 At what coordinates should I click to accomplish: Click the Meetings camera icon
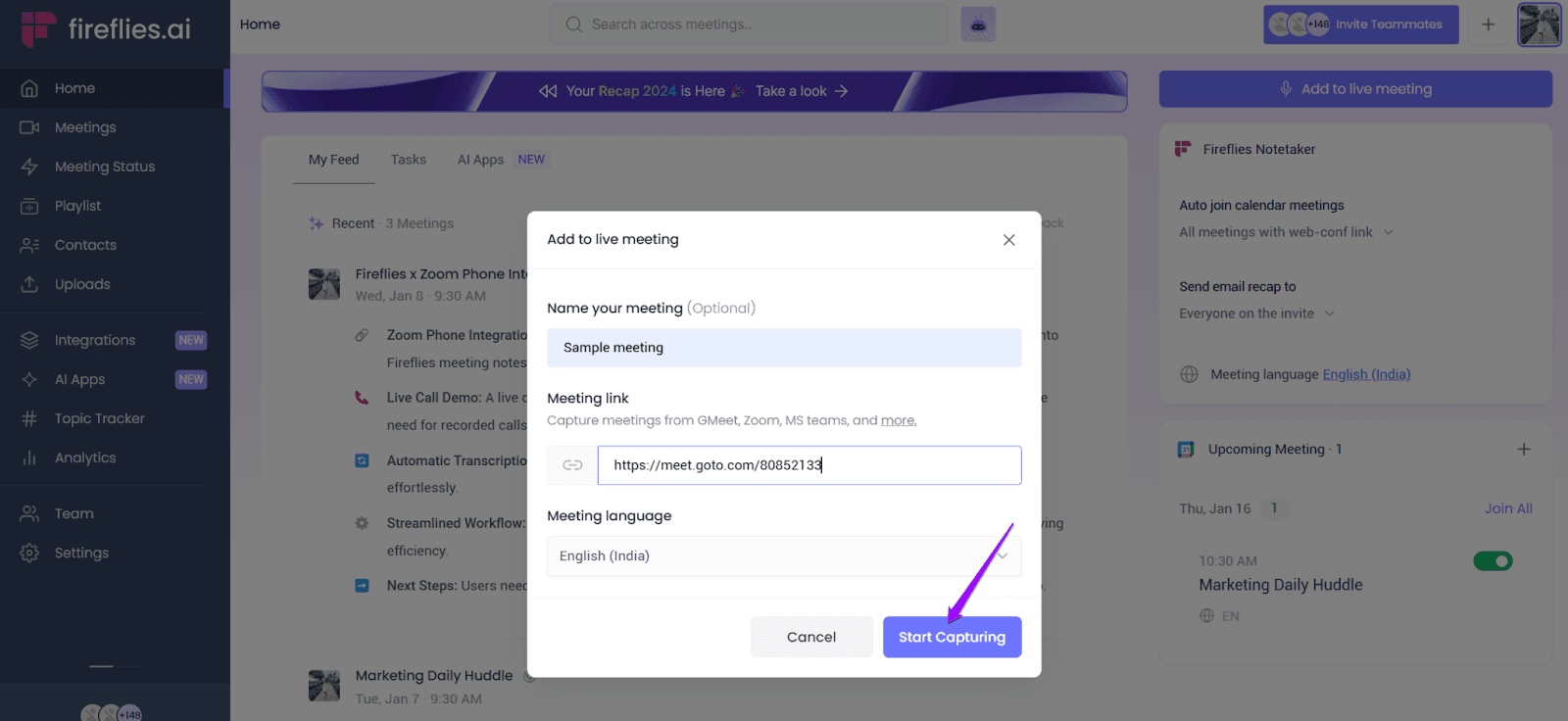(x=29, y=127)
